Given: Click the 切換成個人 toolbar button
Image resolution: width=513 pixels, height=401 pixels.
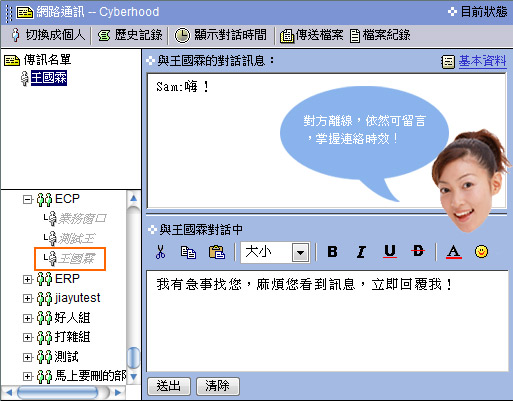Looking at the screenshot, I should click(x=48, y=35).
